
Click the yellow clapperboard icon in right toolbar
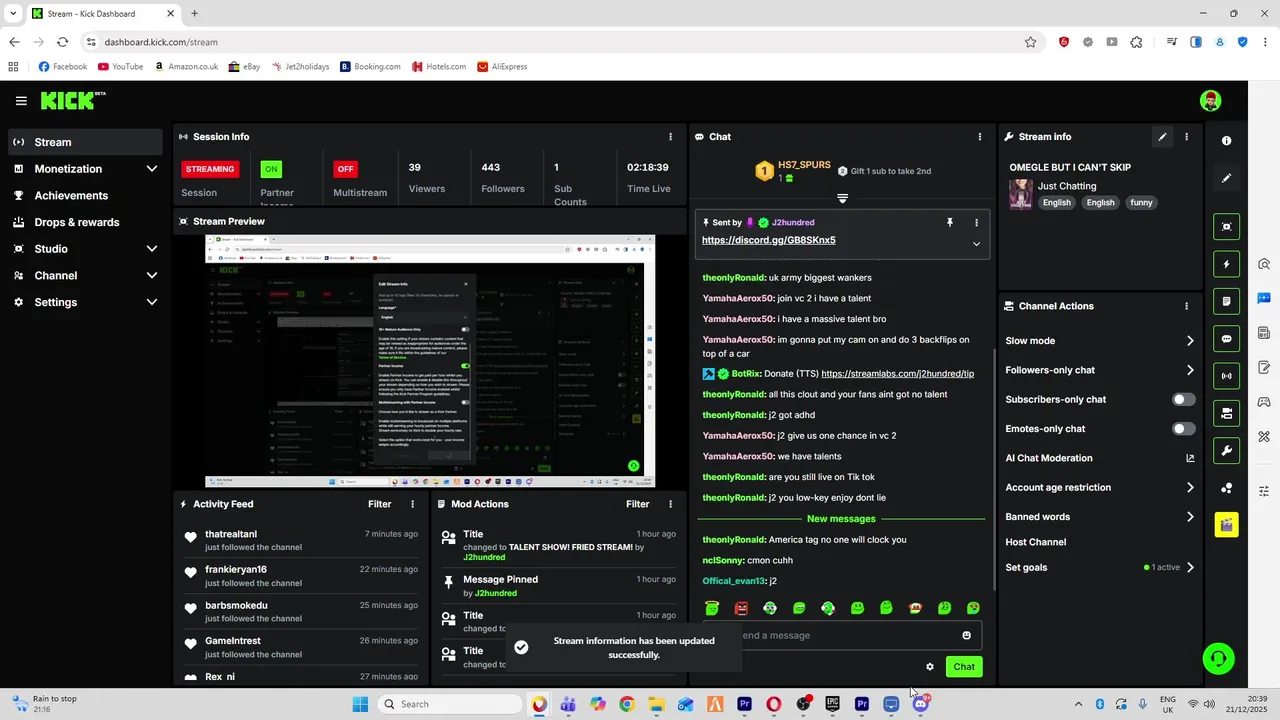pos(1227,524)
